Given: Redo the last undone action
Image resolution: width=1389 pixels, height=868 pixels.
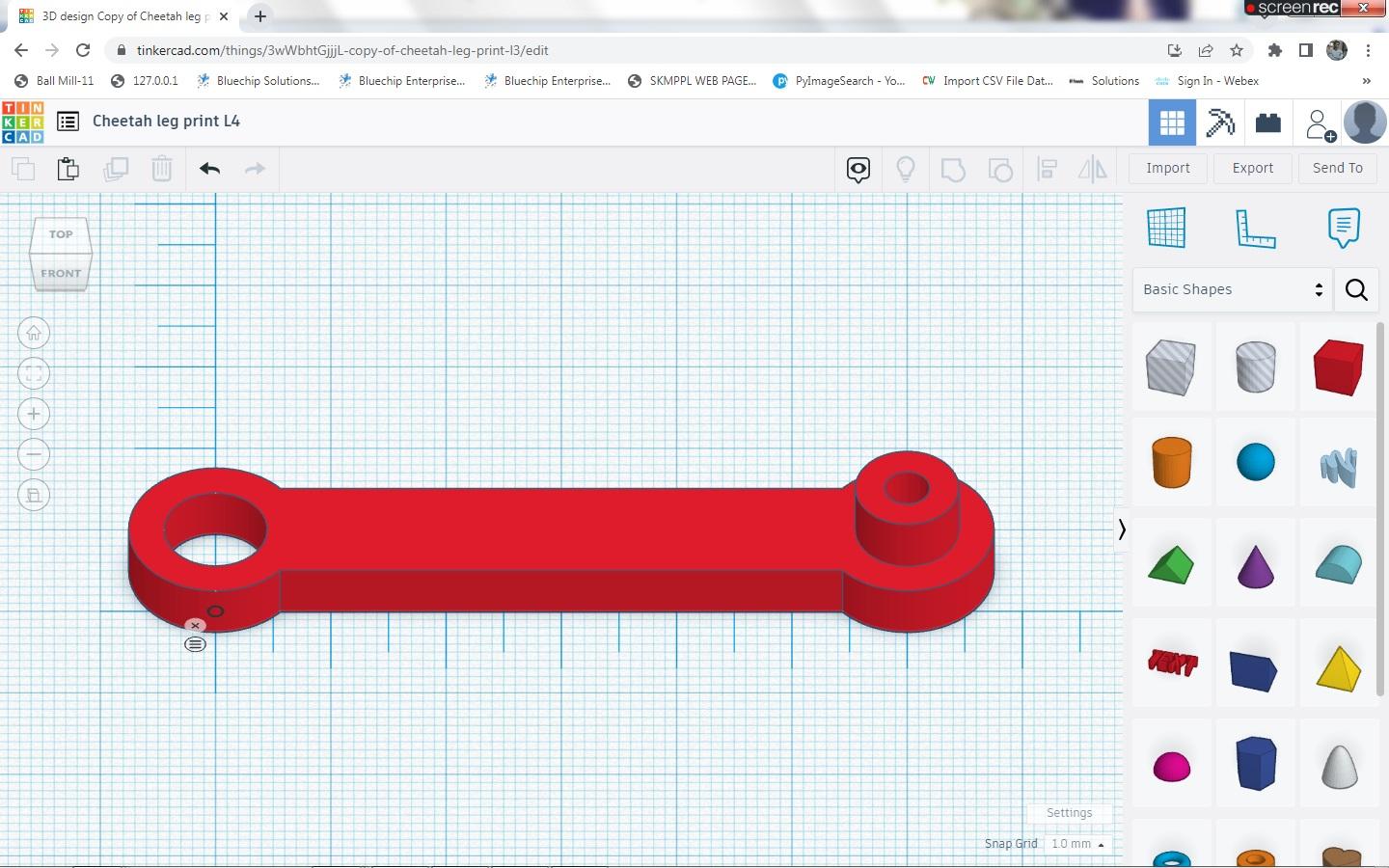Looking at the screenshot, I should (x=255, y=169).
